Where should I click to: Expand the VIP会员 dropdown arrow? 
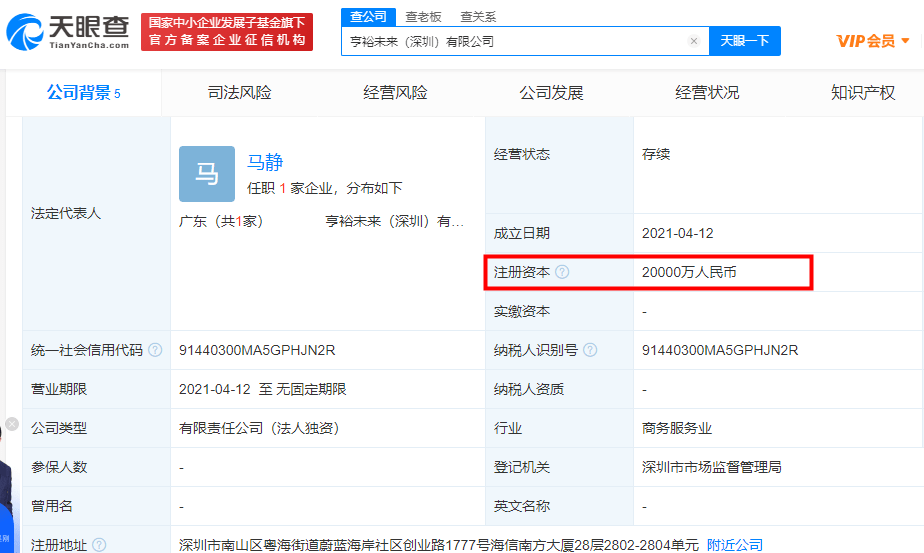pyautogui.click(x=905, y=41)
